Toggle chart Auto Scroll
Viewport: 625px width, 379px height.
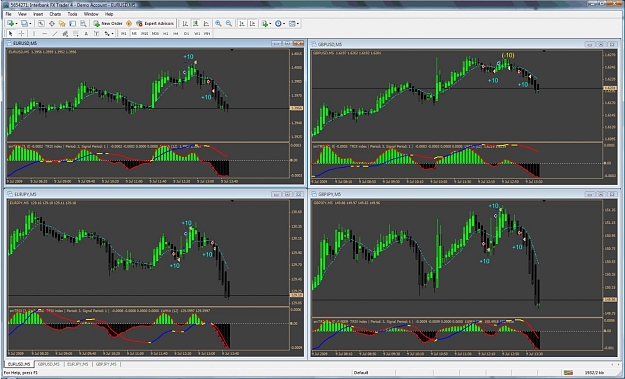tap(242, 24)
